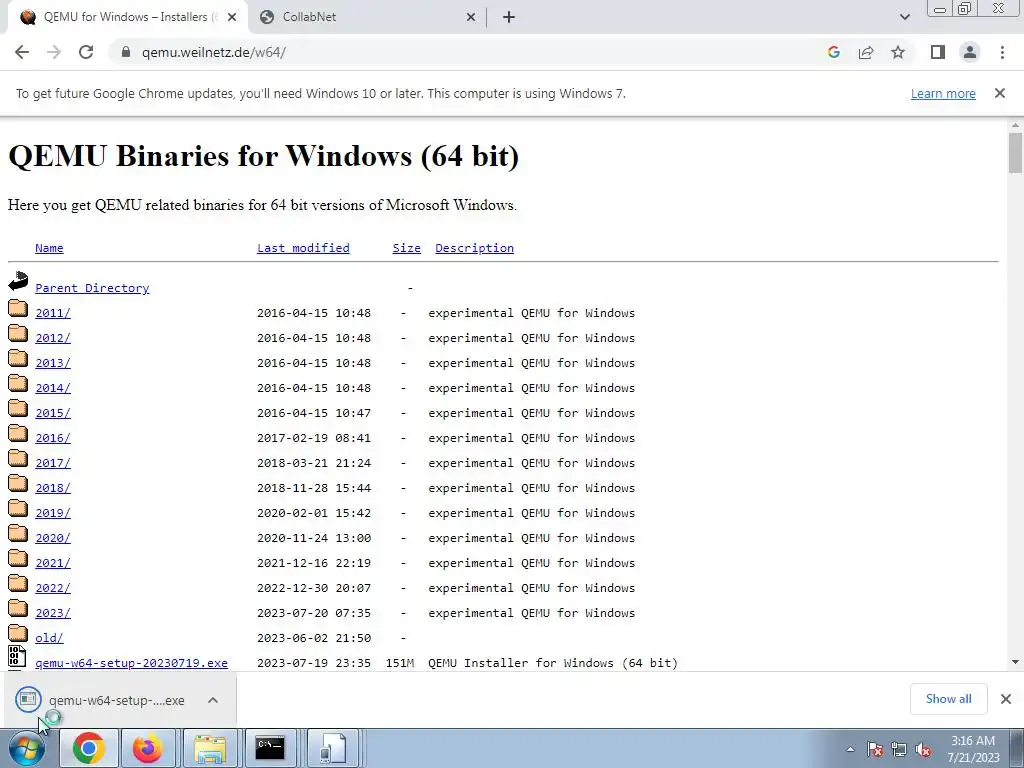Open the taskbar clock showing 3:16 AM
Viewport: 1024px width, 768px height.
pyautogui.click(x=973, y=749)
